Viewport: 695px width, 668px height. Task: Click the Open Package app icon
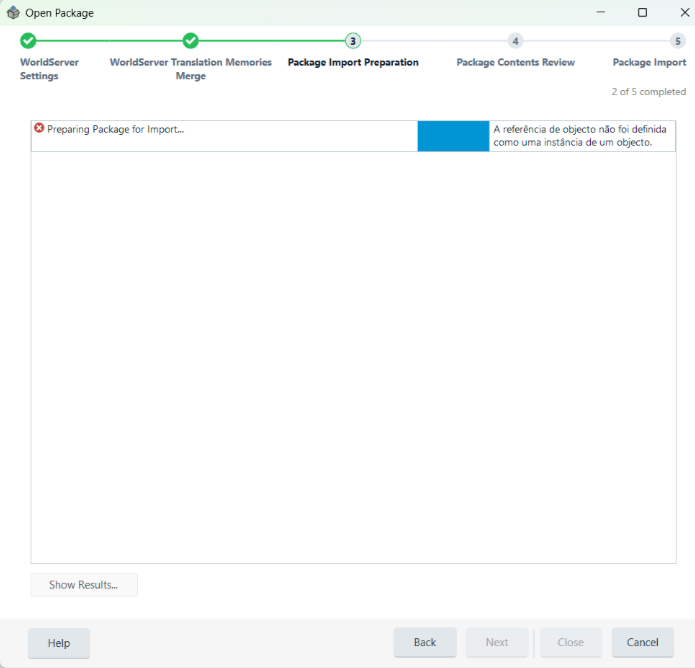pos(13,12)
